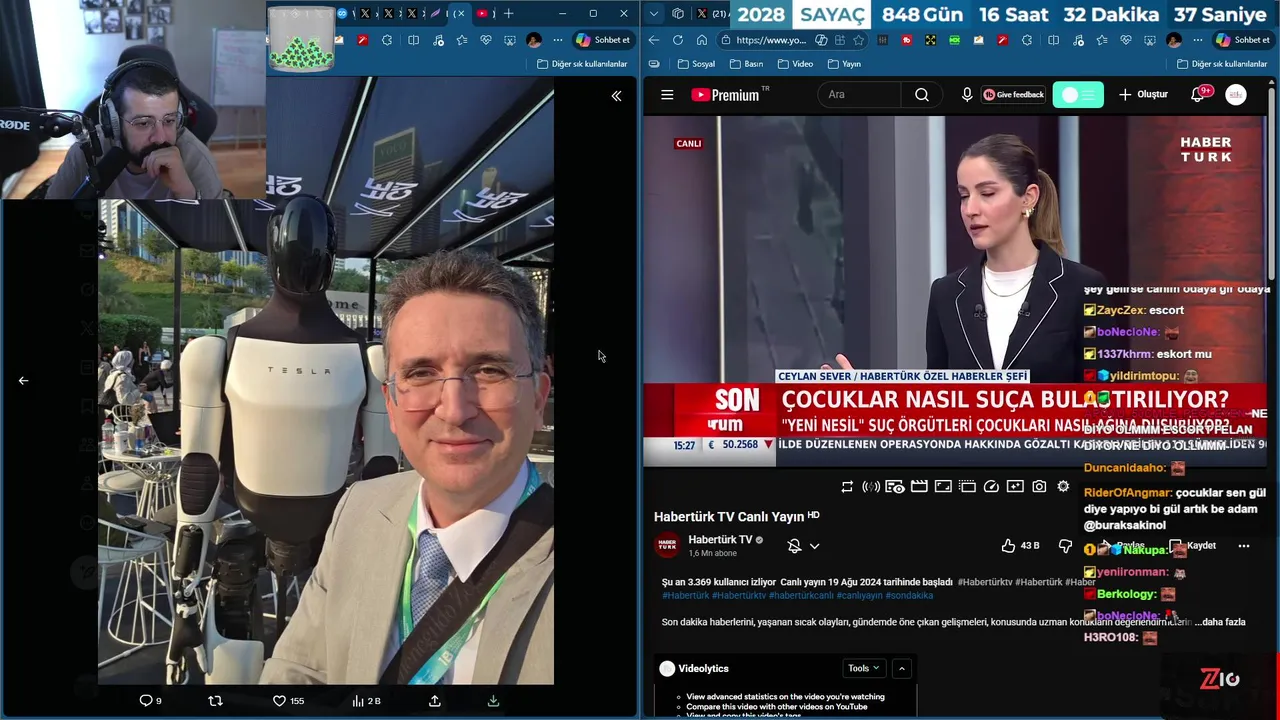The width and height of the screenshot is (1280, 720).
Task: Open 'Basın' bookmarks folder
Action: click(x=746, y=64)
